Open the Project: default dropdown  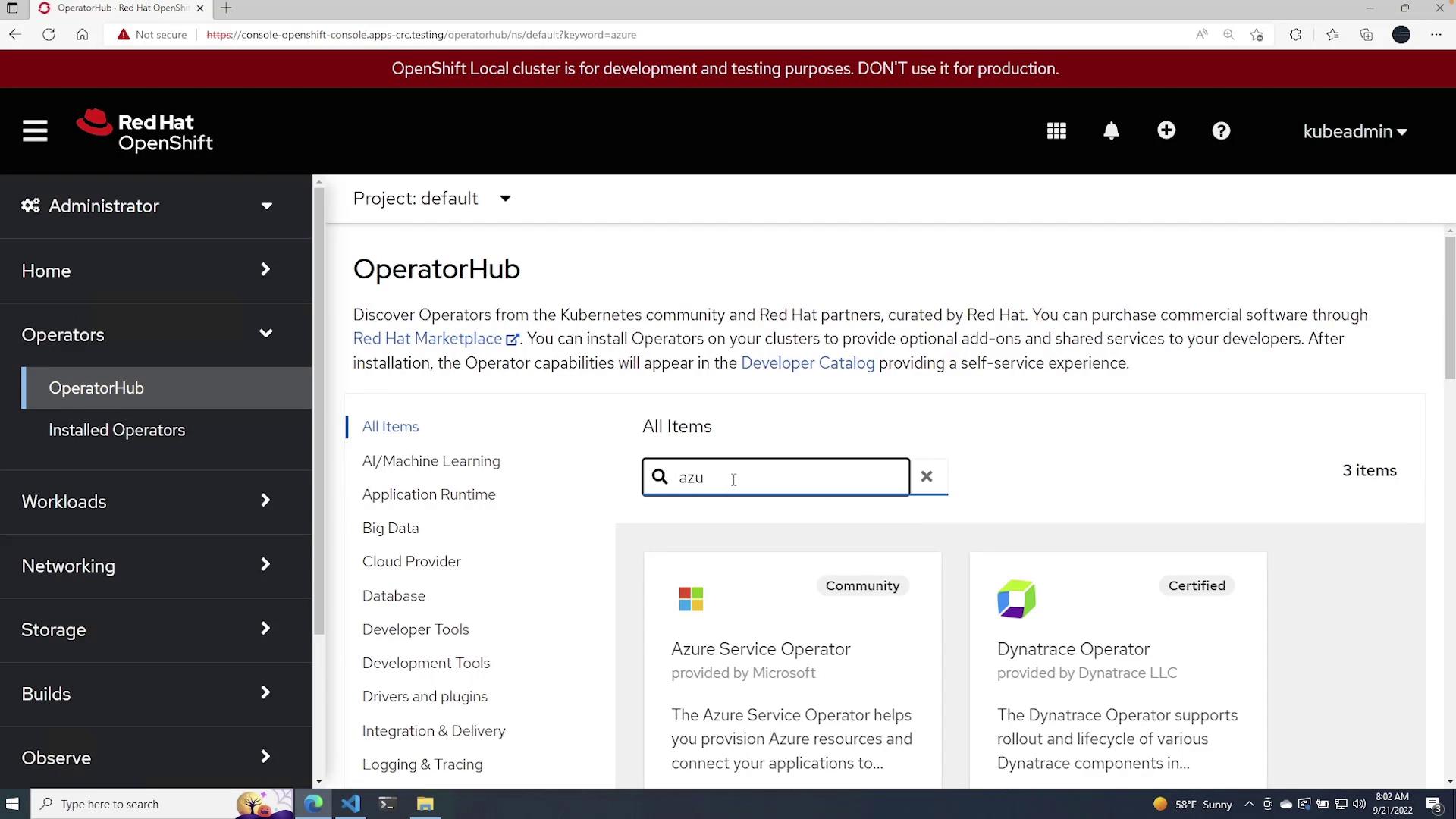[432, 199]
